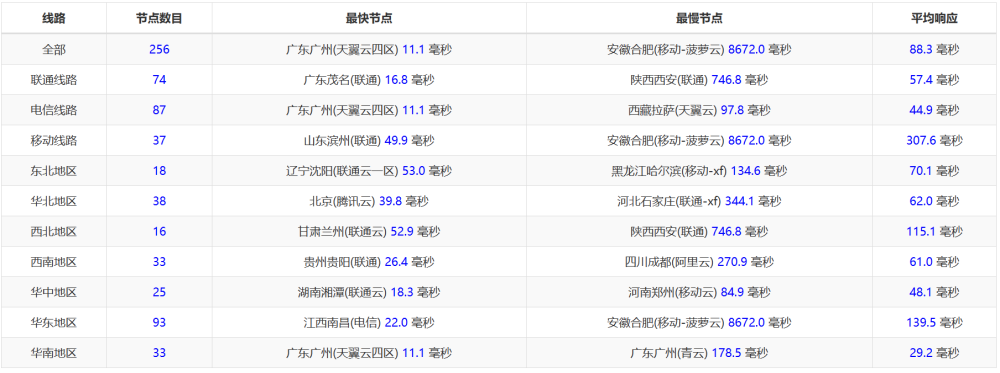Click slowest node 四川成都(阿里云) 270.9 毫秒
Screen dimensions: 1000x373
tap(699, 261)
